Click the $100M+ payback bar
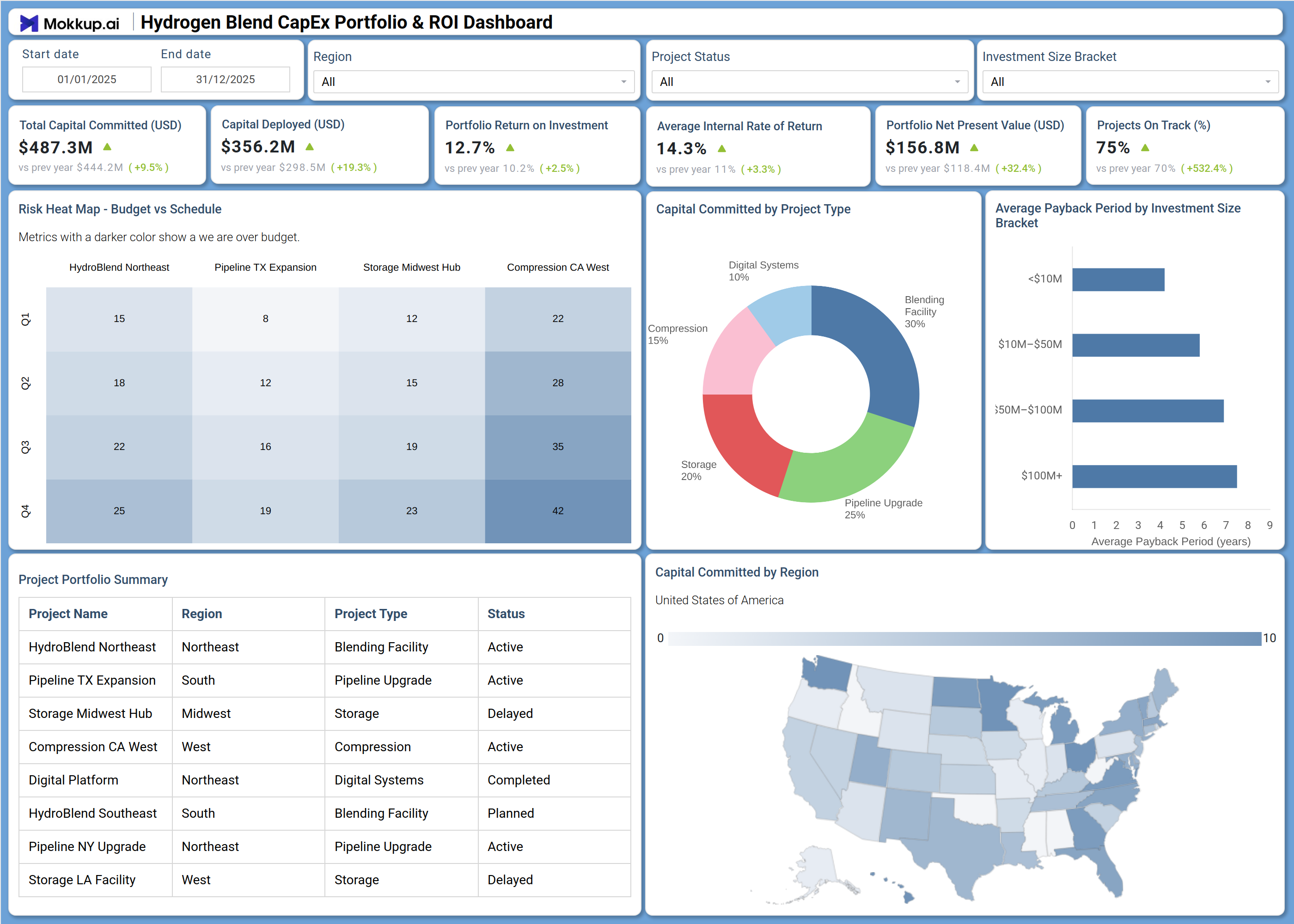This screenshot has height=924, width=1294. [1154, 476]
